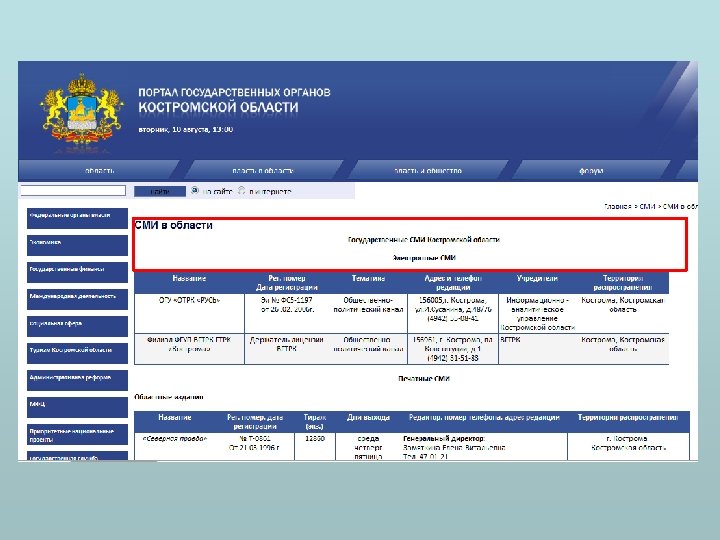
Task: Click the «Северная правда» newspaper cell
Action: [174, 439]
